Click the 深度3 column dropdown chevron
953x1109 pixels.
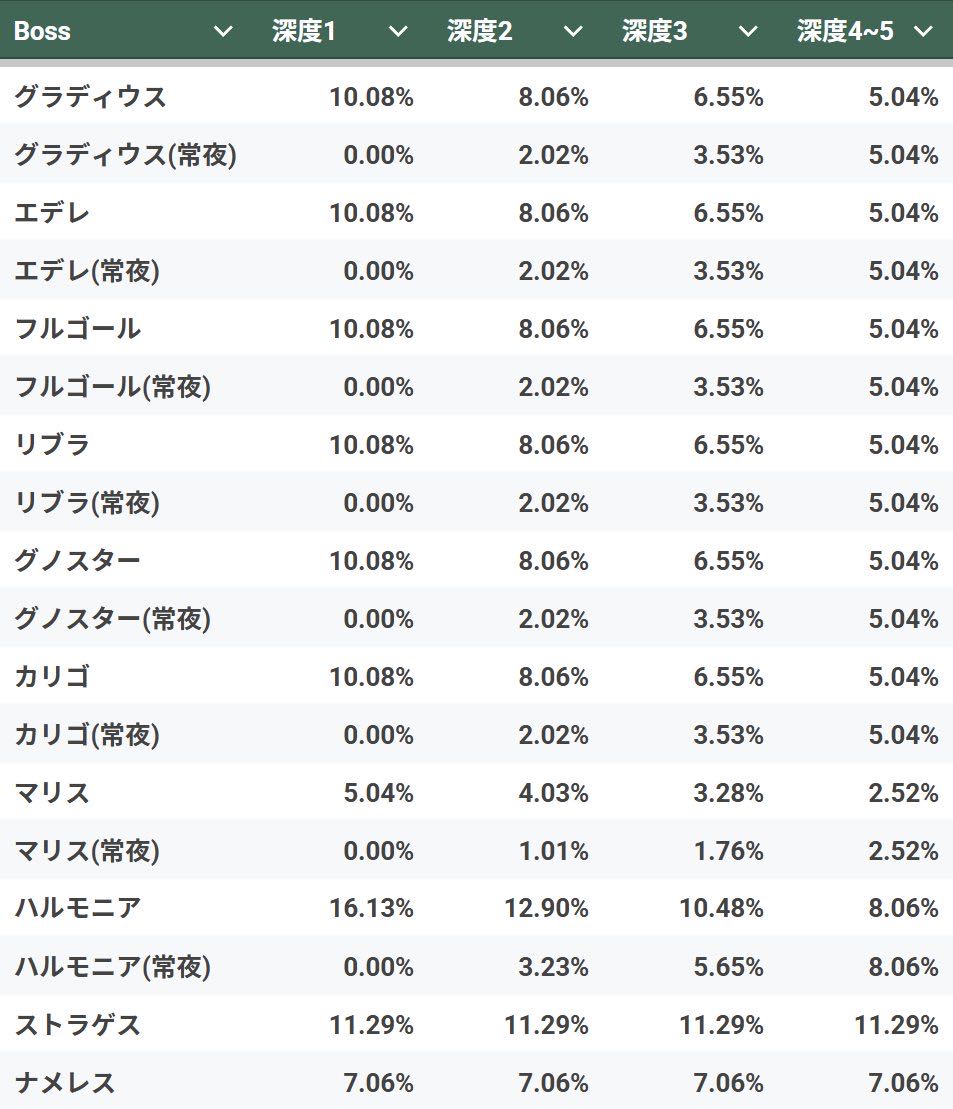click(748, 31)
